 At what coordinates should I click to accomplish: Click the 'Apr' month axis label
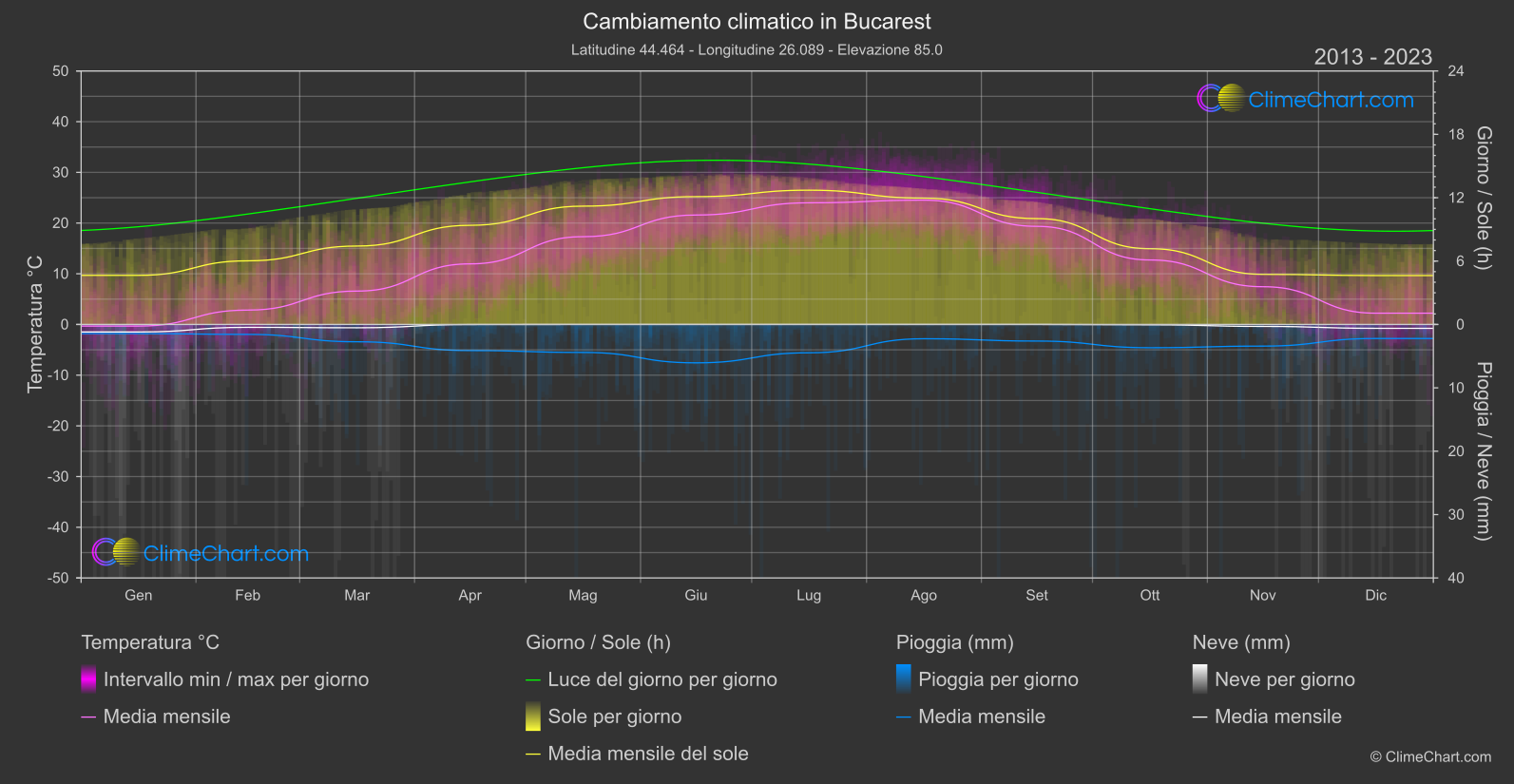[x=470, y=596]
